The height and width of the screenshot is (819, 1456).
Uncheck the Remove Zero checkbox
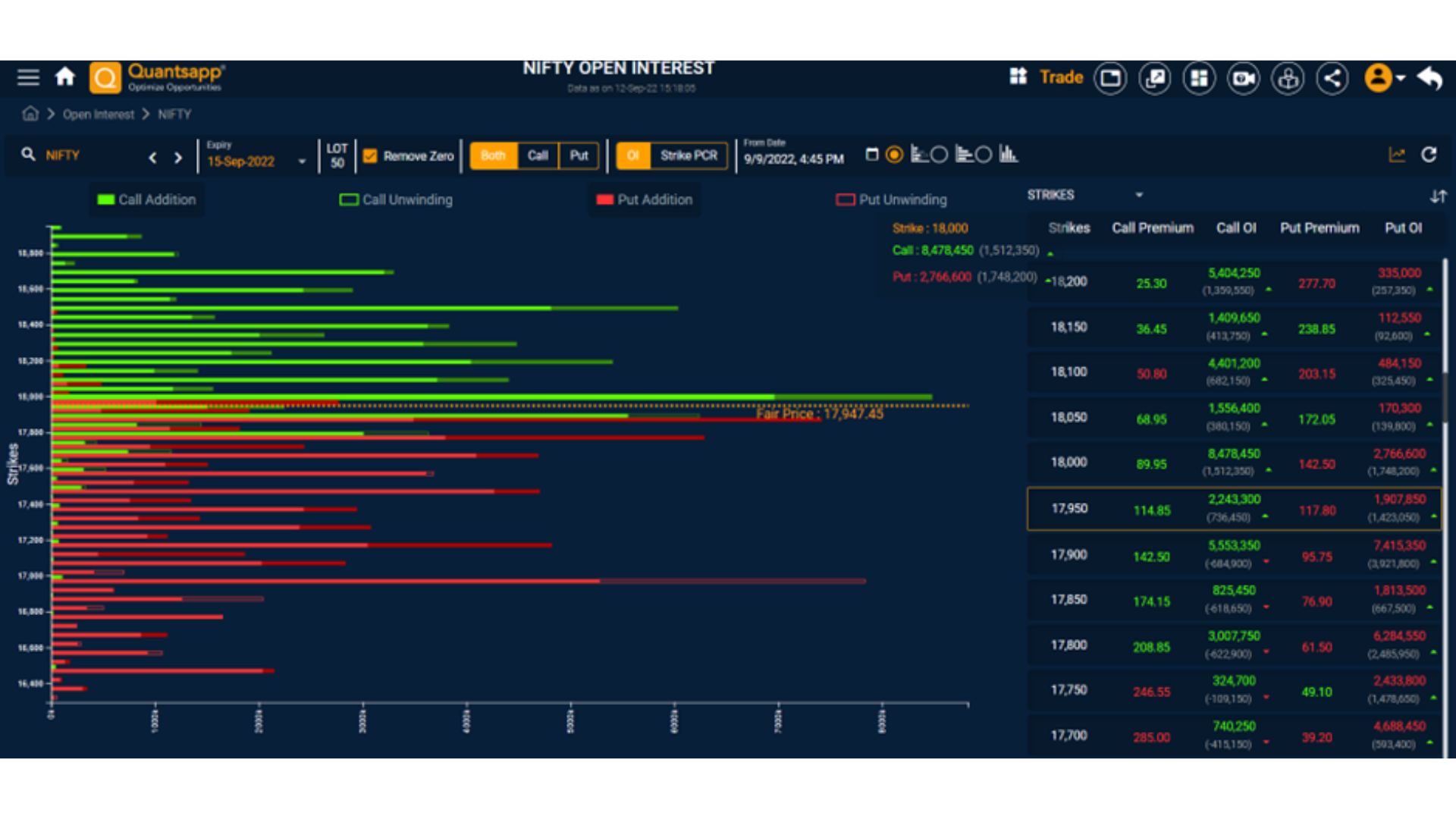(371, 156)
